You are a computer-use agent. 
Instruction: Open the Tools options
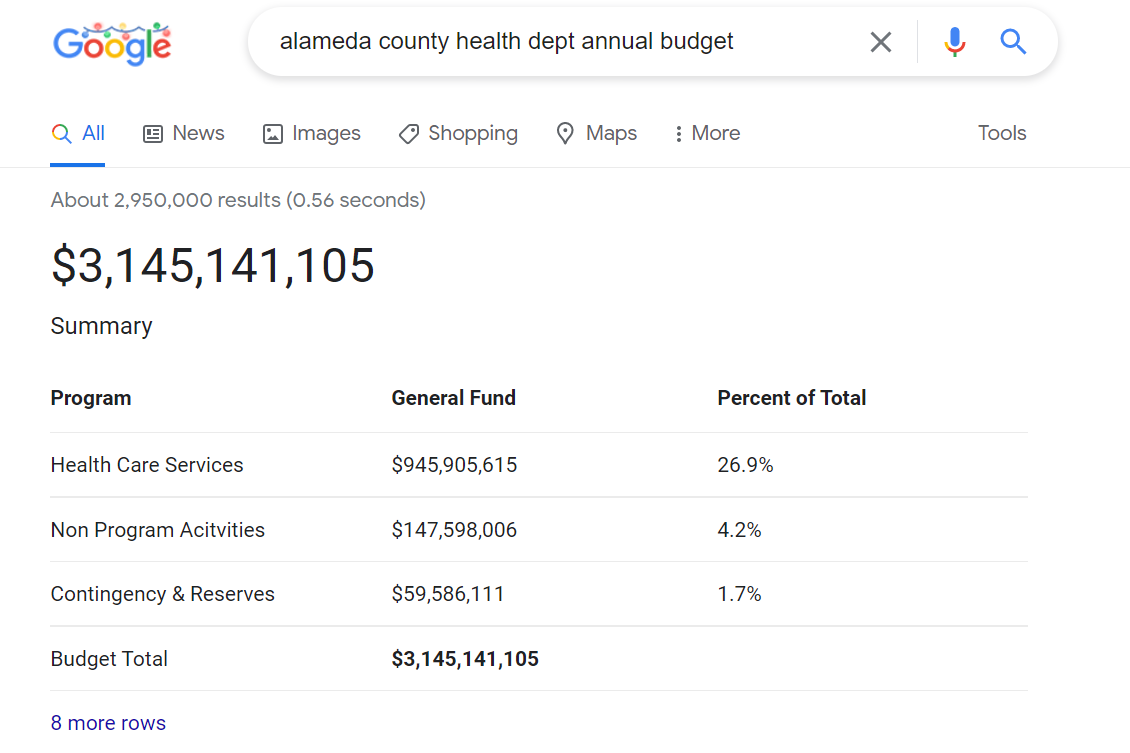click(x=1002, y=133)
